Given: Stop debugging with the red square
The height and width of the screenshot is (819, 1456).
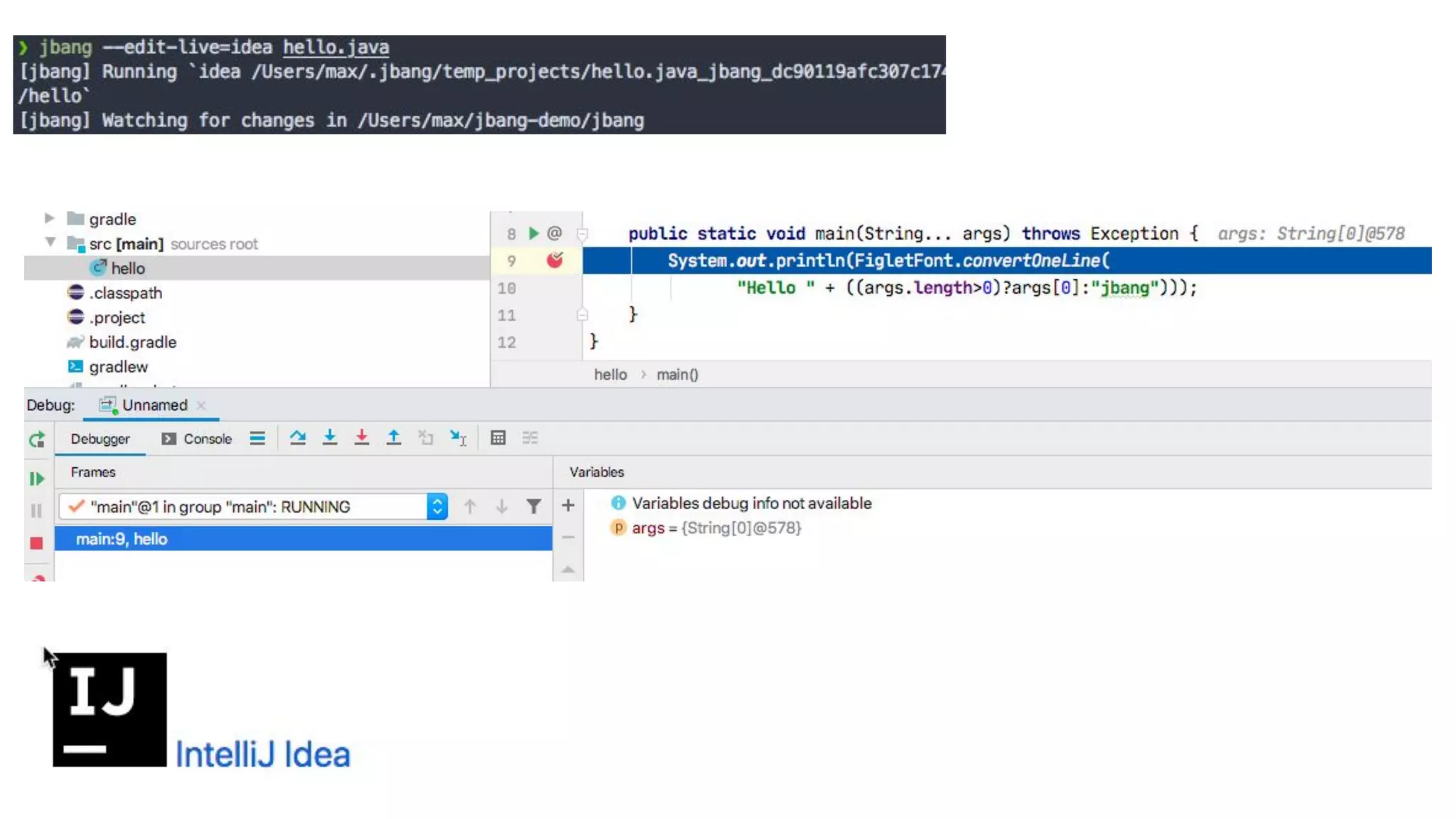Looking at the screenshot, I should click(37, 543).
